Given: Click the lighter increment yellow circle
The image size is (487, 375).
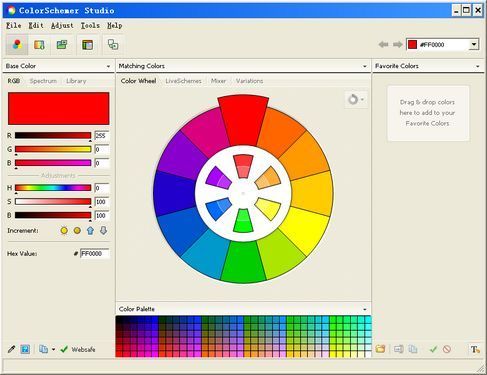Looking at the screenshot, I should point(64,230).
